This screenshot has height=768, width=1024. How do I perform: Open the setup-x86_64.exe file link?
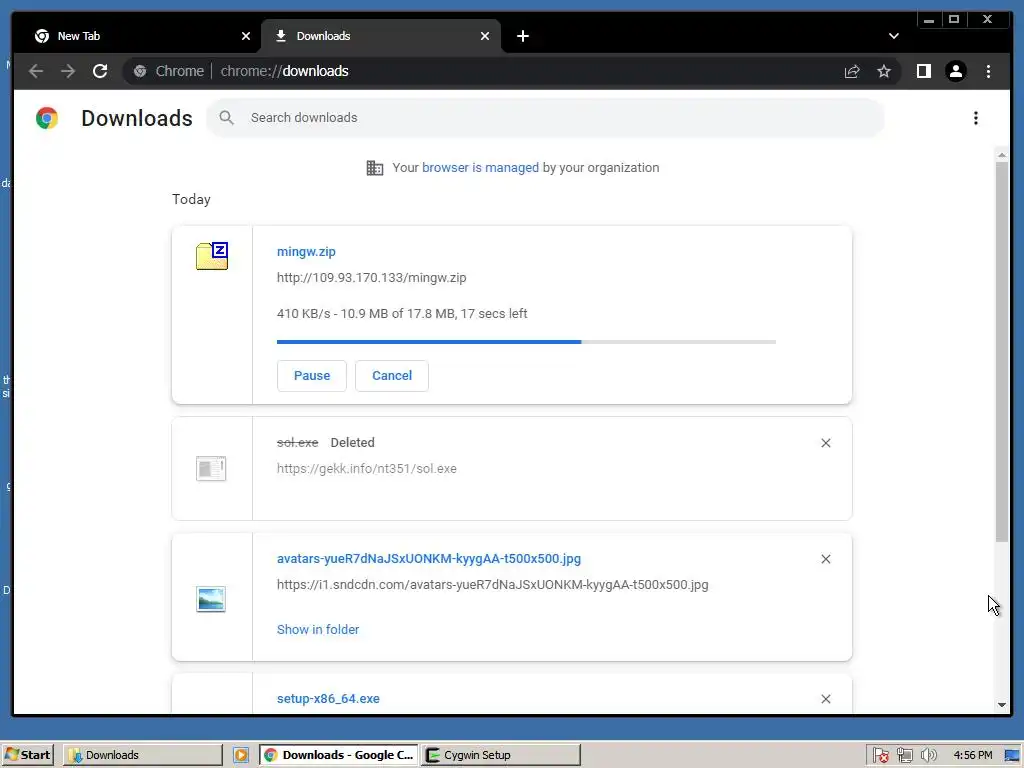[328, 699]
